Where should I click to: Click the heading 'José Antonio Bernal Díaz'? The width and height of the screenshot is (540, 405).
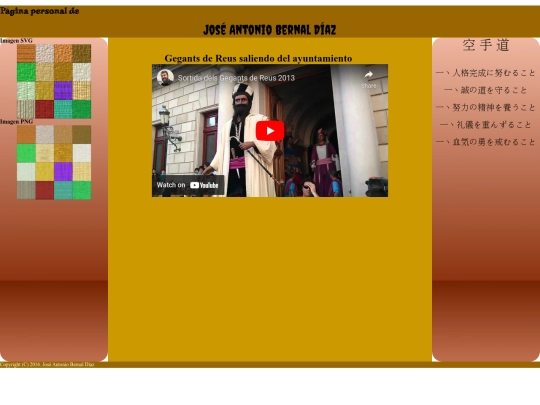coord(270,30)
